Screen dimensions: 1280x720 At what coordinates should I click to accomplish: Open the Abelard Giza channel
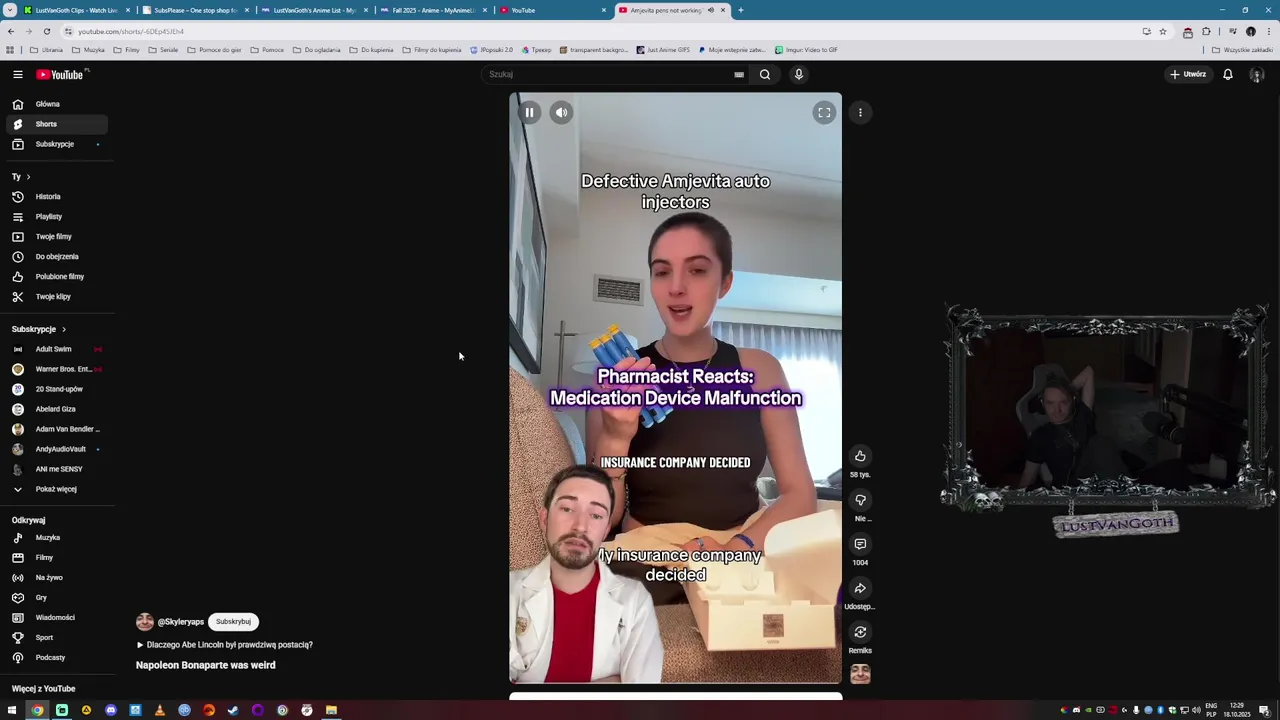point(56,409)
